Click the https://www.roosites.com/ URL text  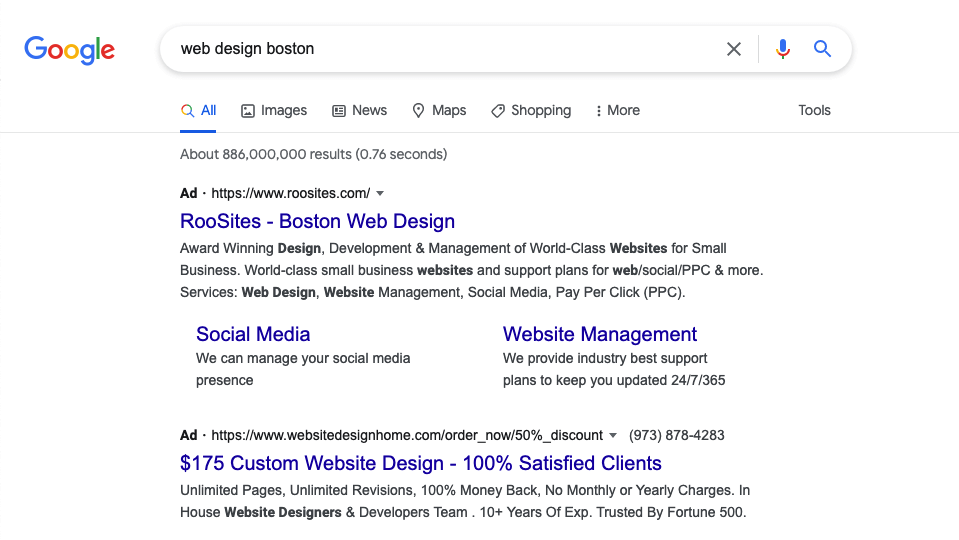[291, 193]
